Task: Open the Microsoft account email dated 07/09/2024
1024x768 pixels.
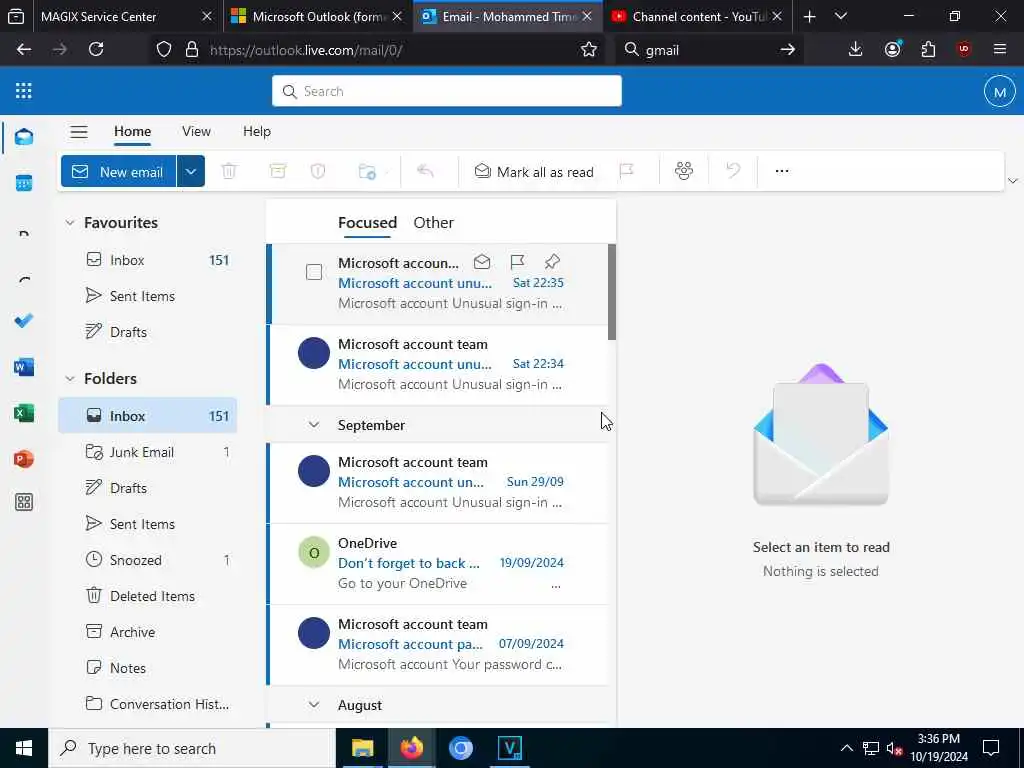Action: click(438, 645)
